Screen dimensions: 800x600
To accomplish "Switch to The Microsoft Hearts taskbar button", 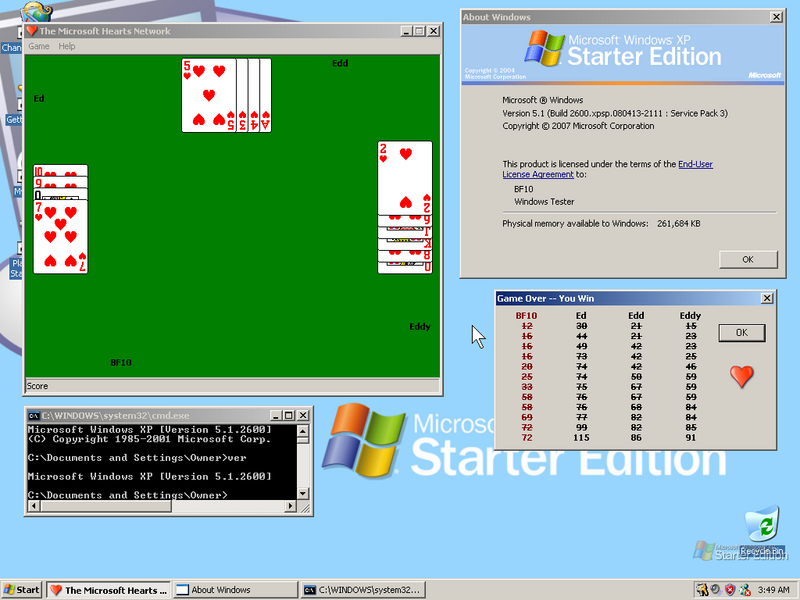I will 109,590.
